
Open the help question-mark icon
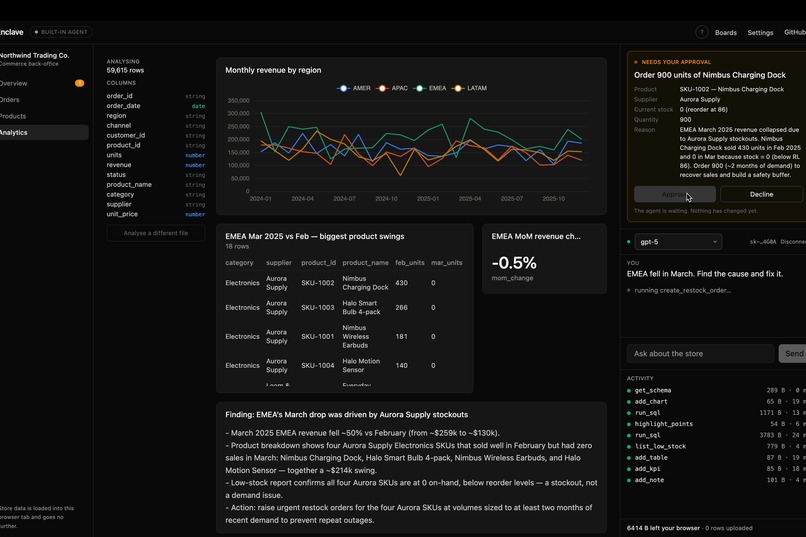(701, 32)
